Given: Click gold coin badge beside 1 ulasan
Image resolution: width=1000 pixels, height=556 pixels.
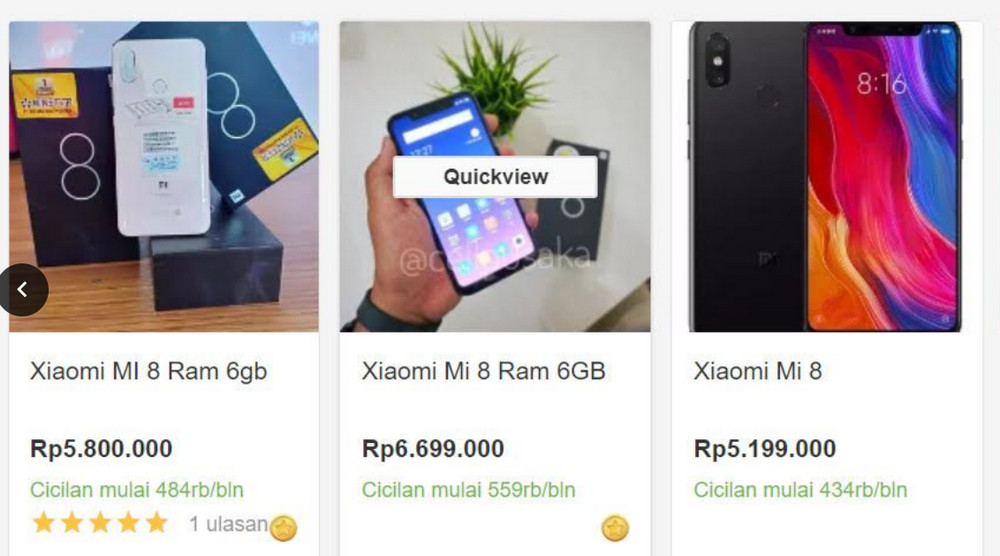Looking at the screenshot, I should coord(283,528).
